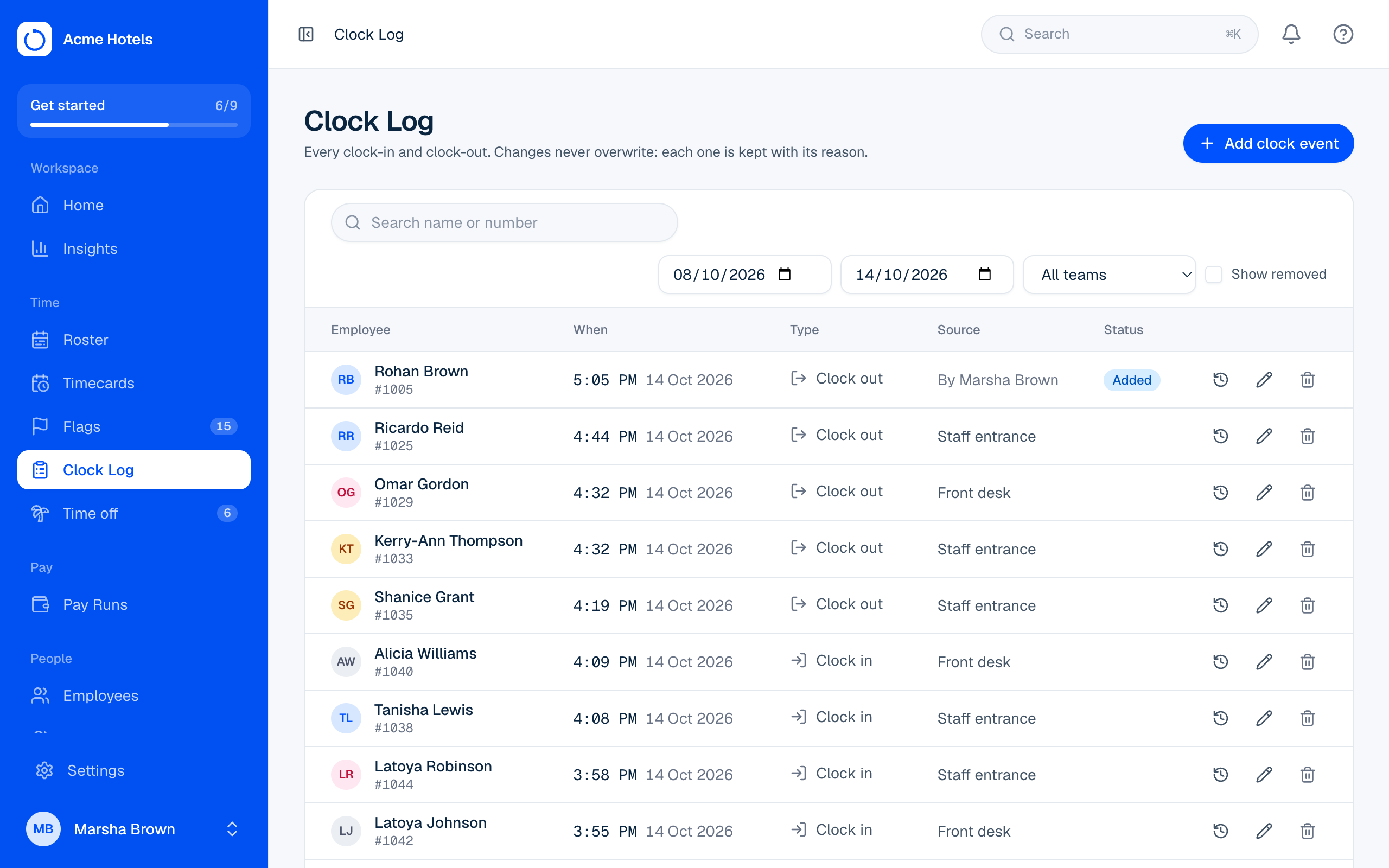Click the When column header
The width and height of the screenshot is (1389, 868).
coord(590,329)
